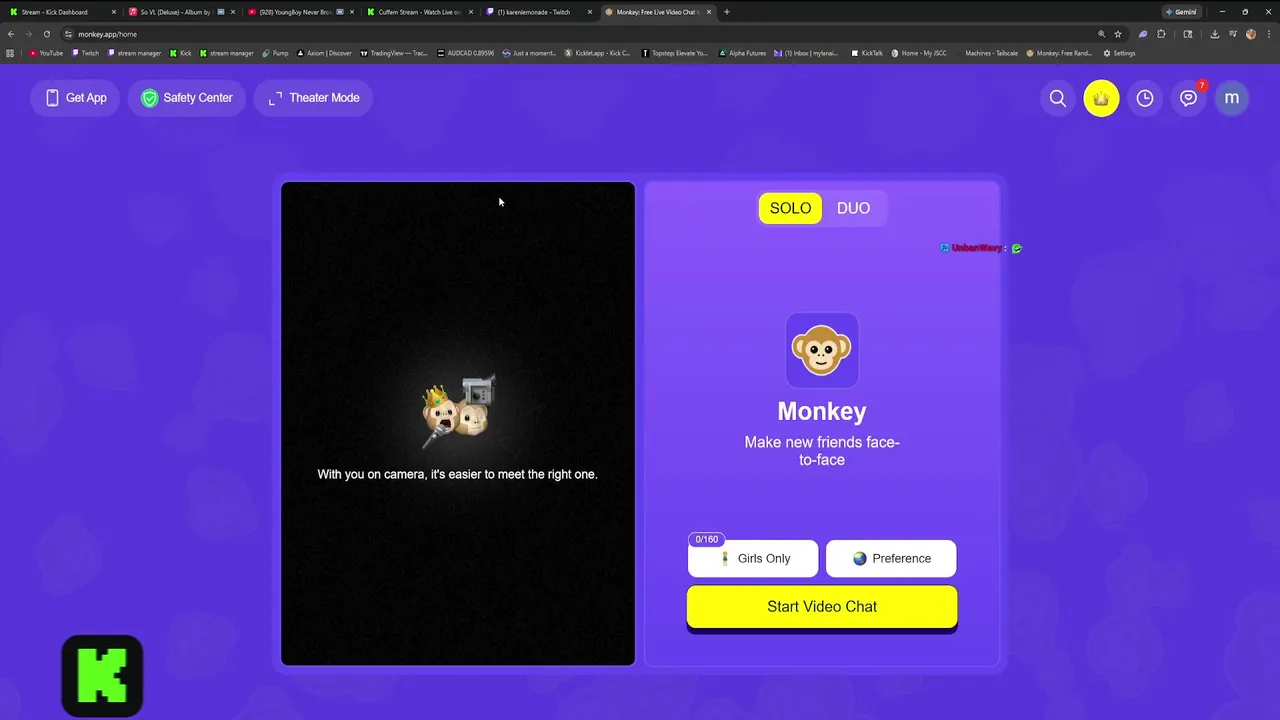The image size is (1280, 720).
Task: Open the apps grid icon in bookmarks bar
Action: point(10,53)
